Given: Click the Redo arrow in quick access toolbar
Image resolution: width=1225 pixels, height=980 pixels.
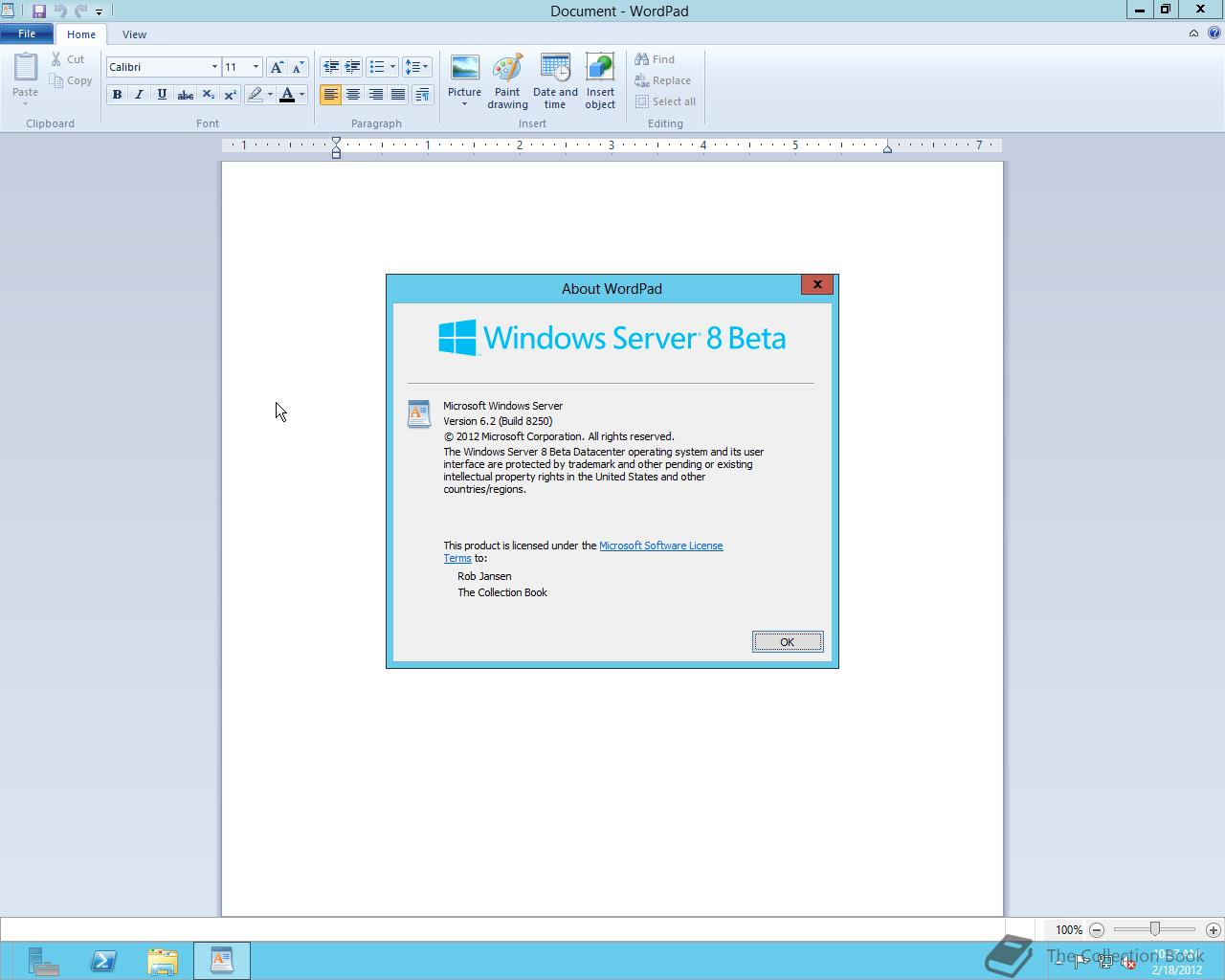Looking at the screenshot, I should point(81,11).
